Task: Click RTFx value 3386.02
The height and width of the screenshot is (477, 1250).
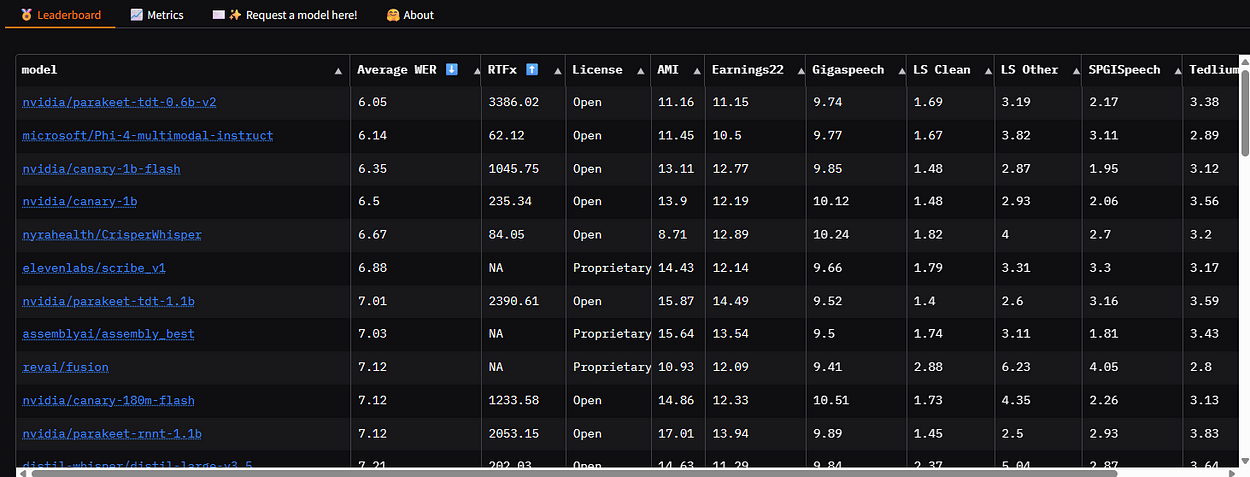Action: click(x=513, y=102)
